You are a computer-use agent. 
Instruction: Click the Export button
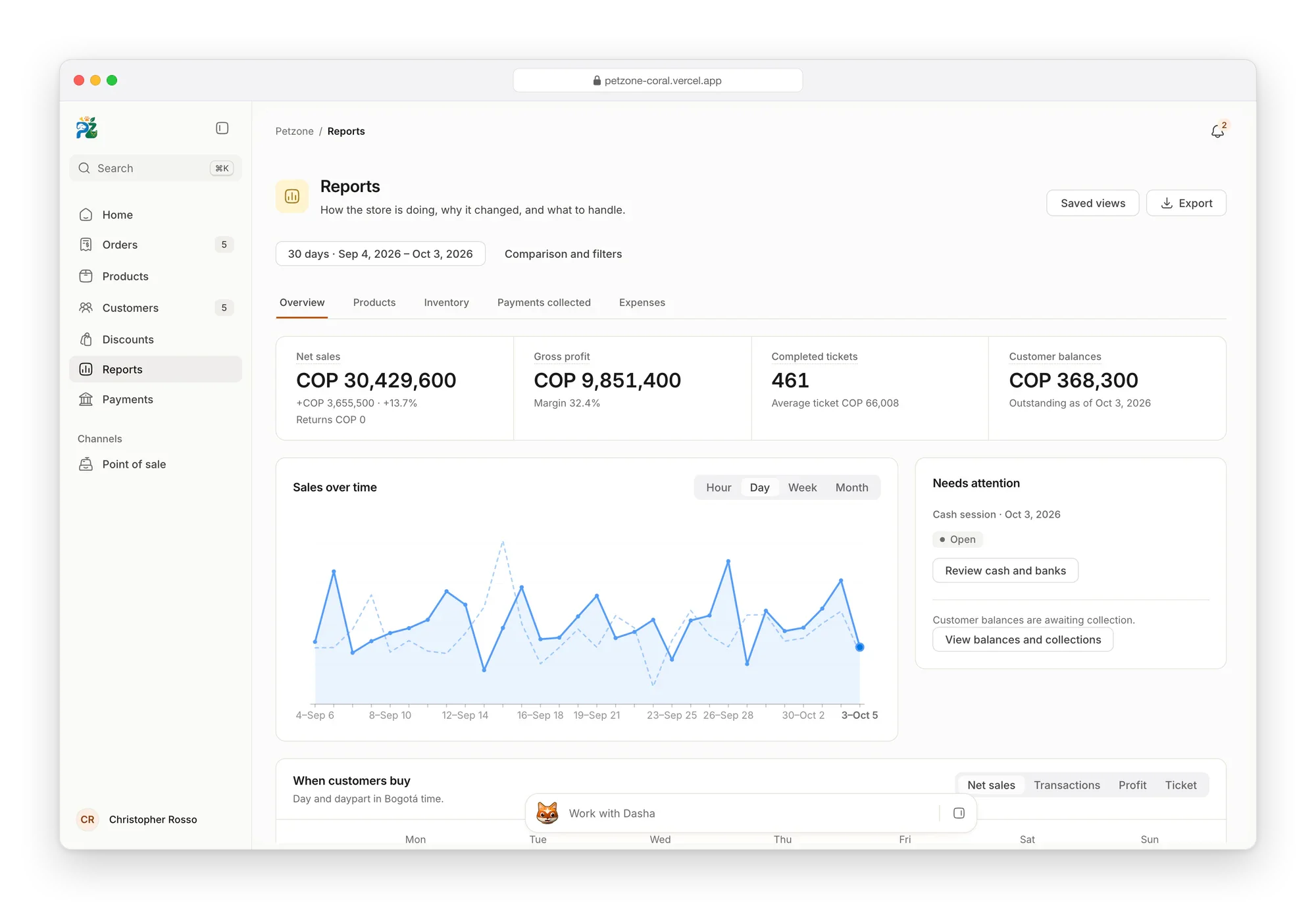point(1186,203)
